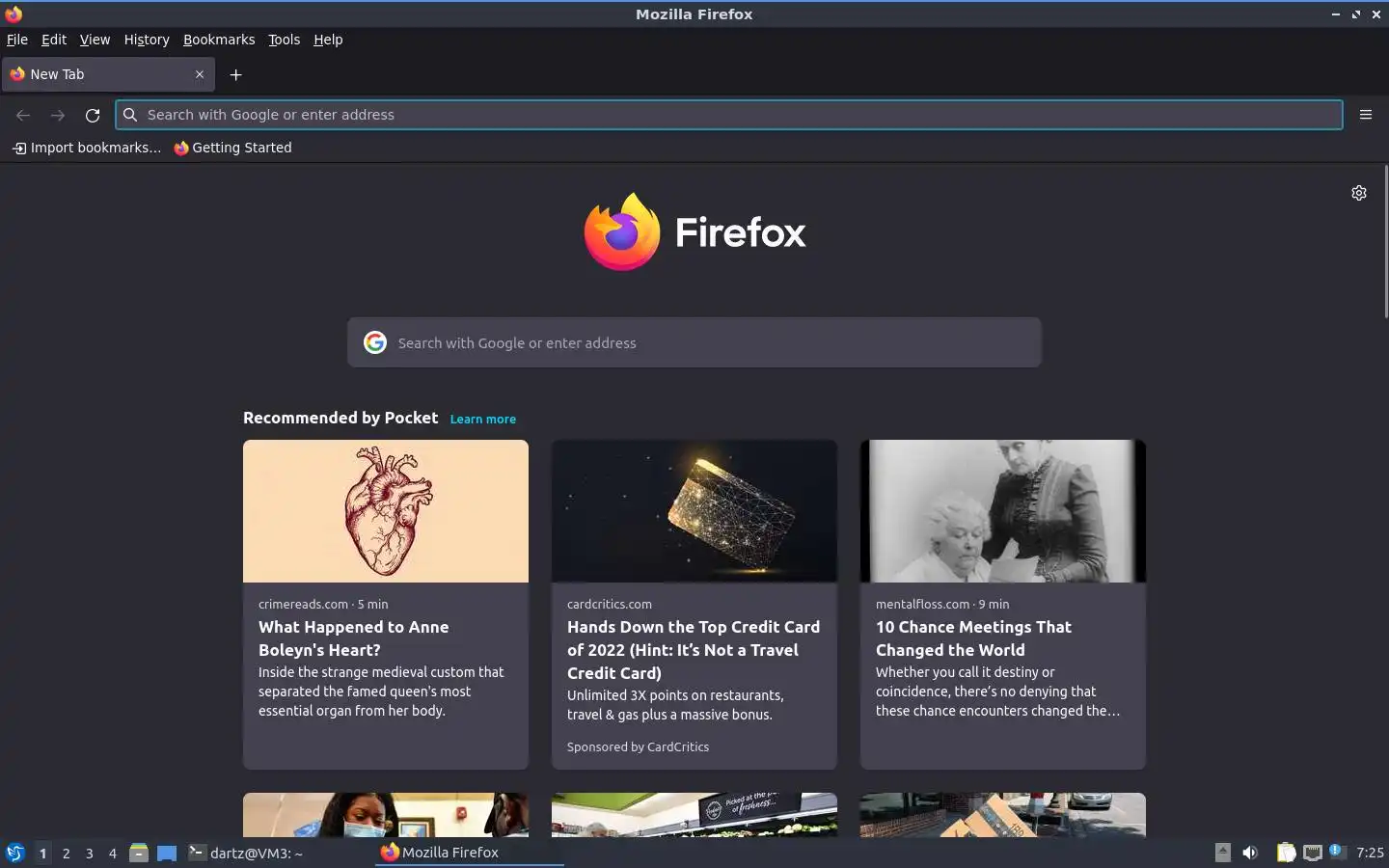
Task: Click the 7:25 clock in the taskbar
Action: click(1370, 853)
